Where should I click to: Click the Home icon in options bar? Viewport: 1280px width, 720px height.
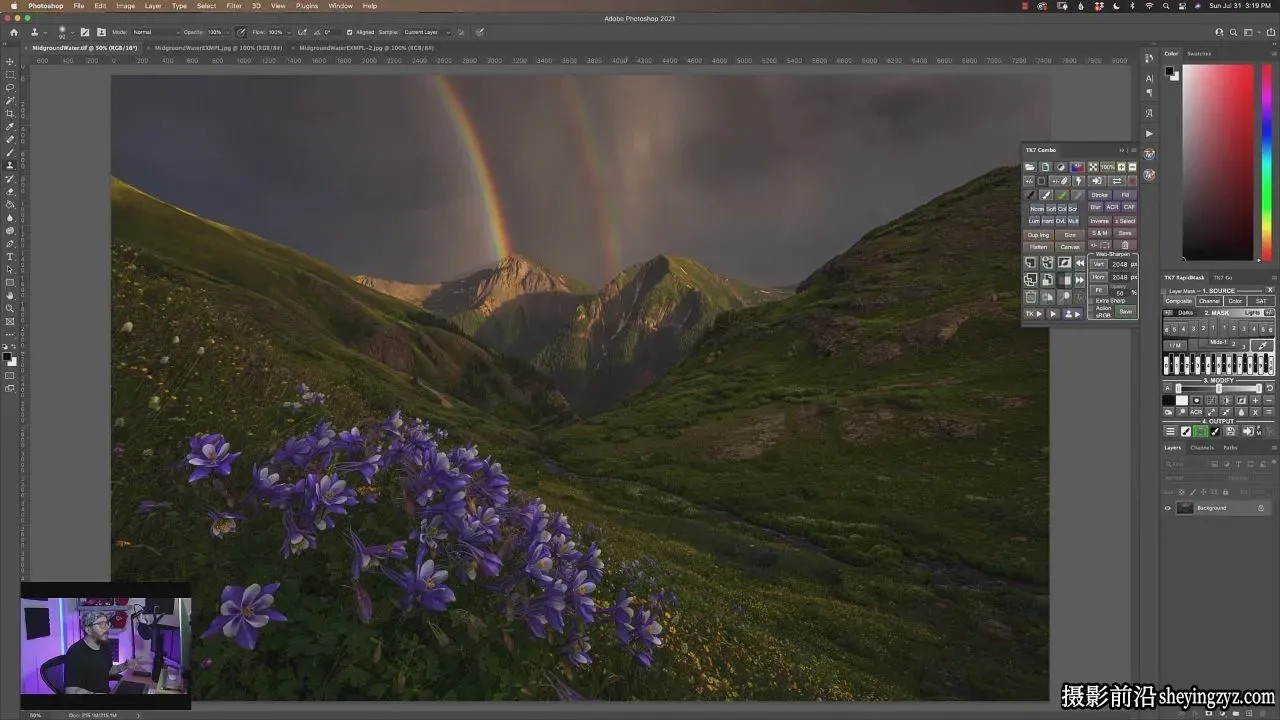click(x=13, y=32)
